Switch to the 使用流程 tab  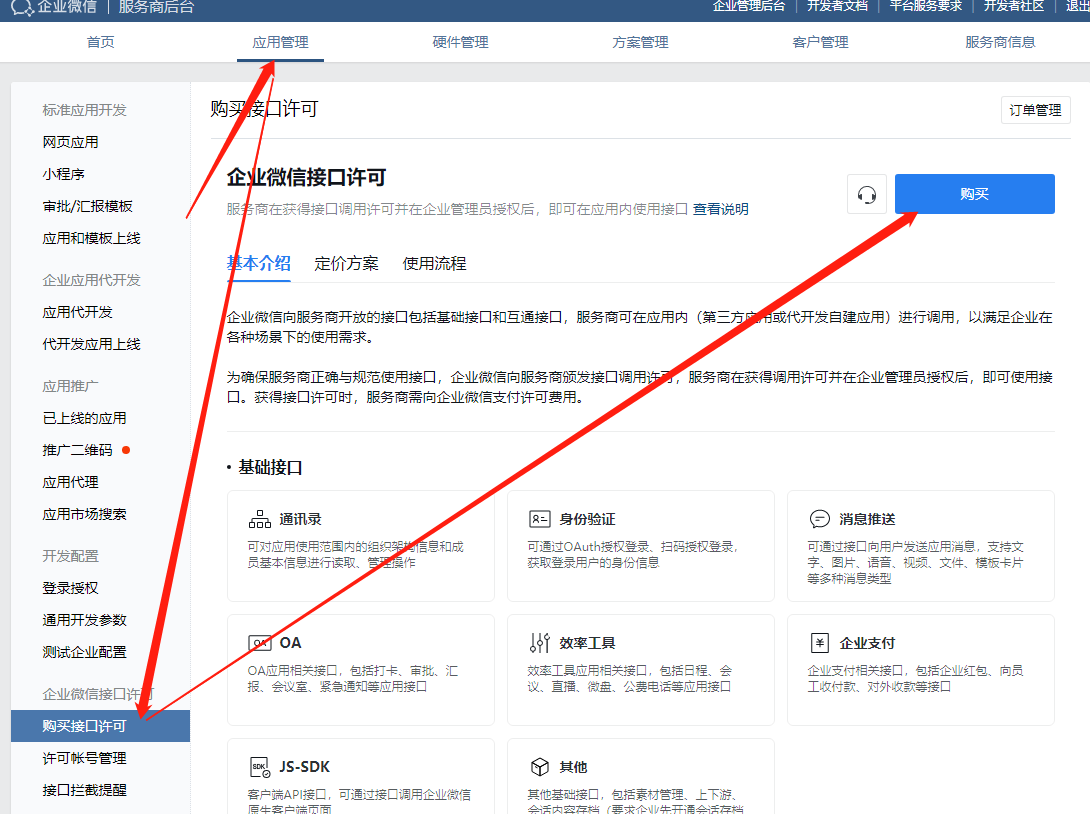coord(434,264)
